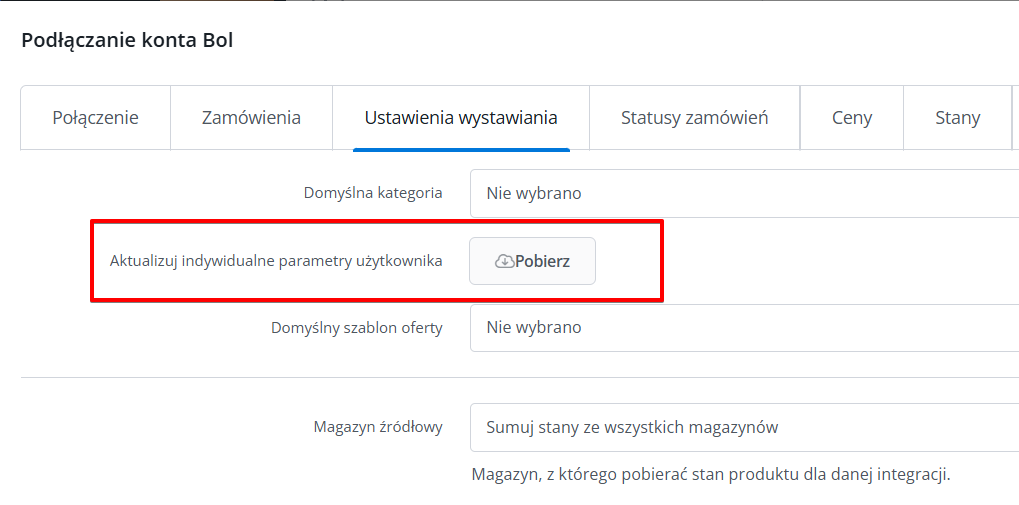This screenshot has width=1019, height=505.
Task: Click the Aktualizuj indywidualne parametry użytkownika label
Action: 276,261
